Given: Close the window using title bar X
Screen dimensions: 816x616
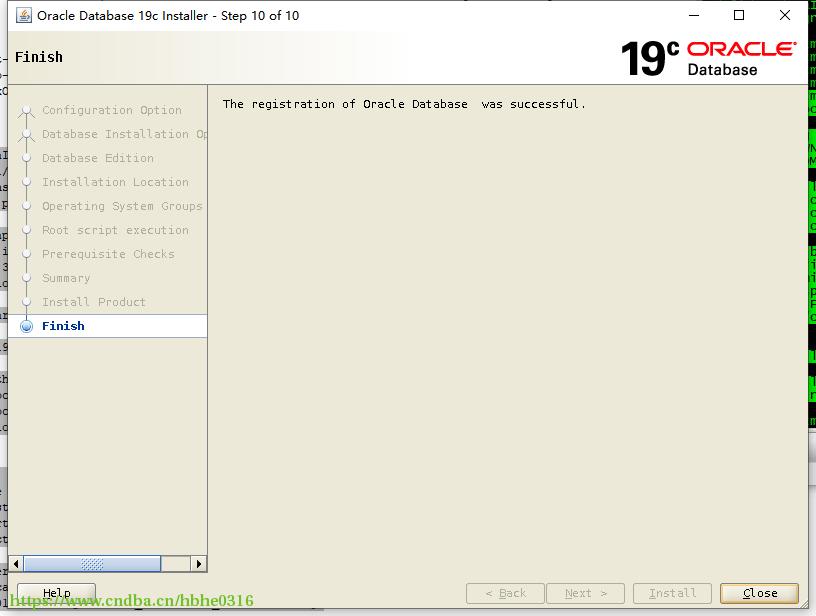Looking at the screenshot, I should (x=785, y=16).
